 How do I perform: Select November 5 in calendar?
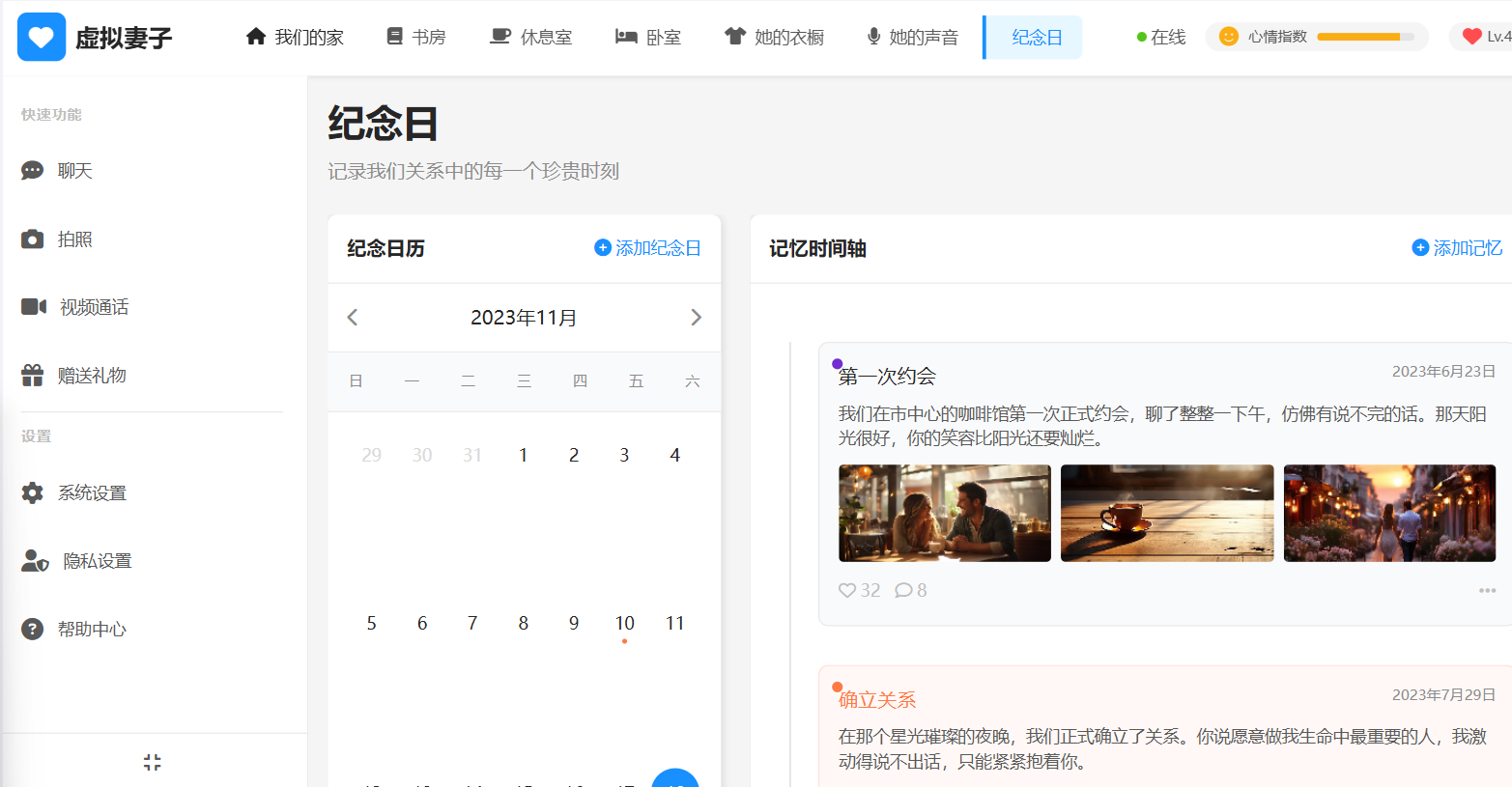click(x=371, y=623)
